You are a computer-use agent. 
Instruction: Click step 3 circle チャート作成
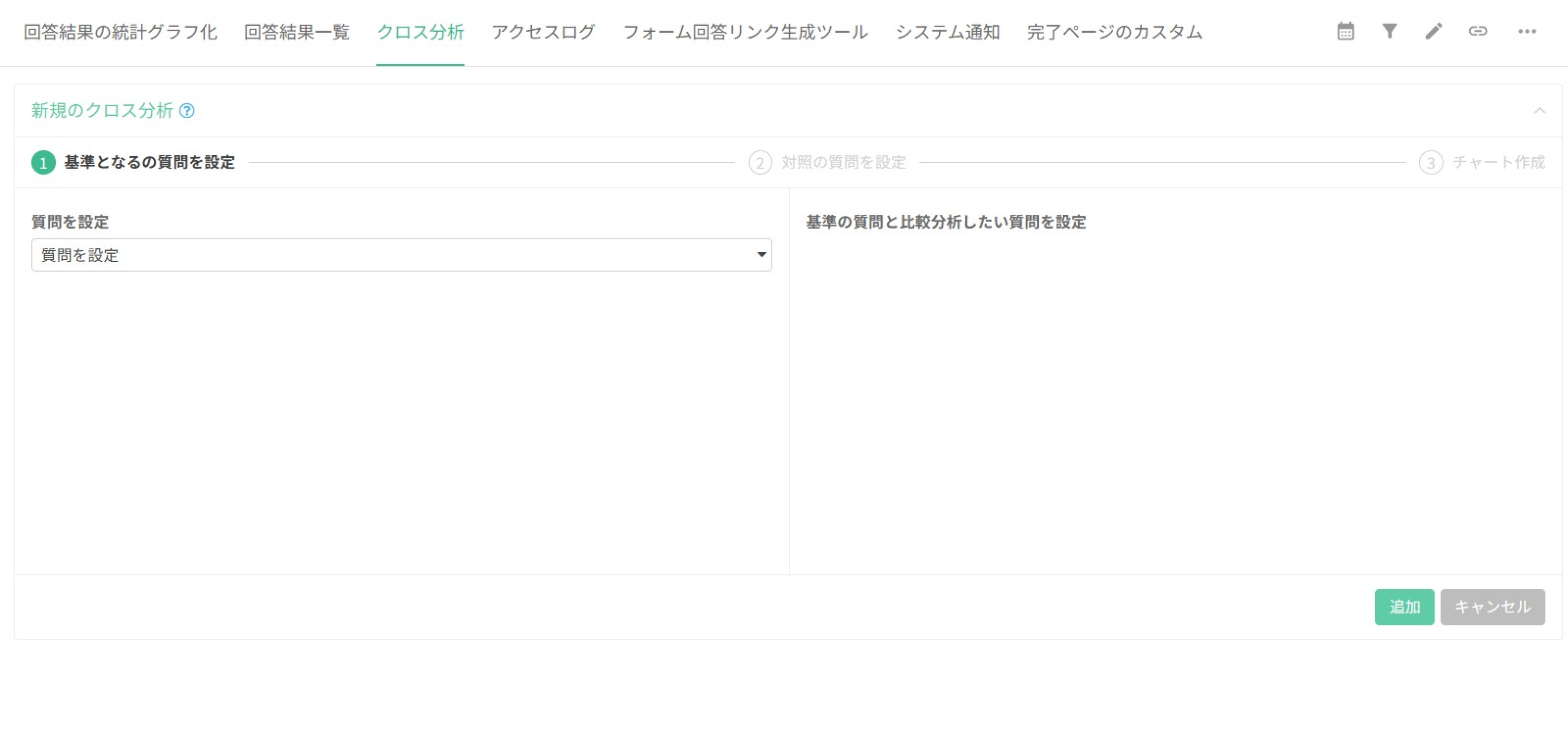click(x=1431, y=162)
